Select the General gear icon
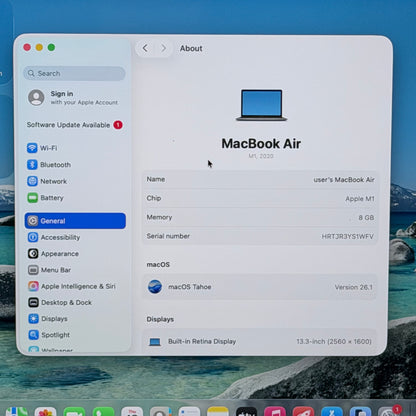416x416 pixels. (33, 221)
